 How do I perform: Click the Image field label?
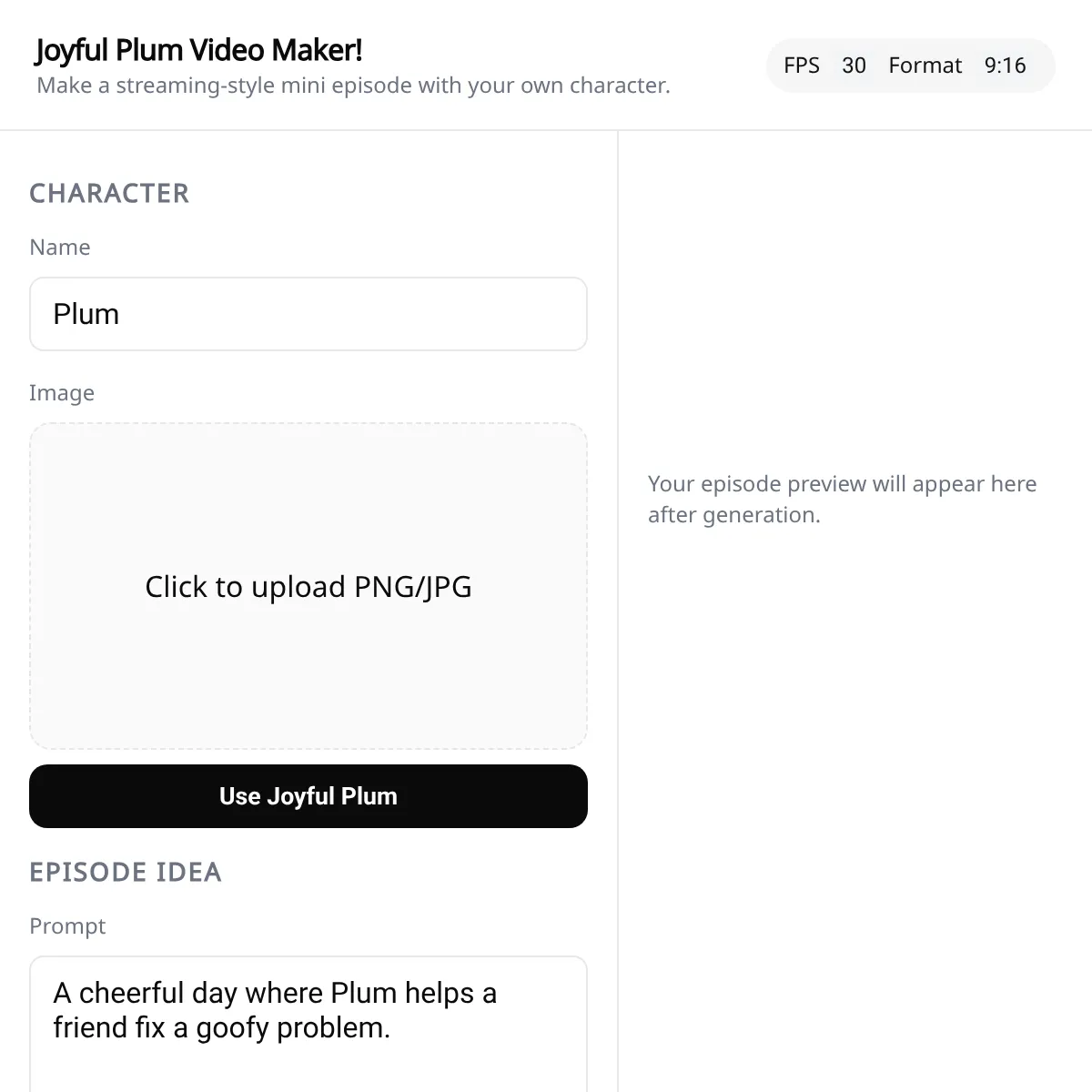pyautogui.click(x=62, y=393)
